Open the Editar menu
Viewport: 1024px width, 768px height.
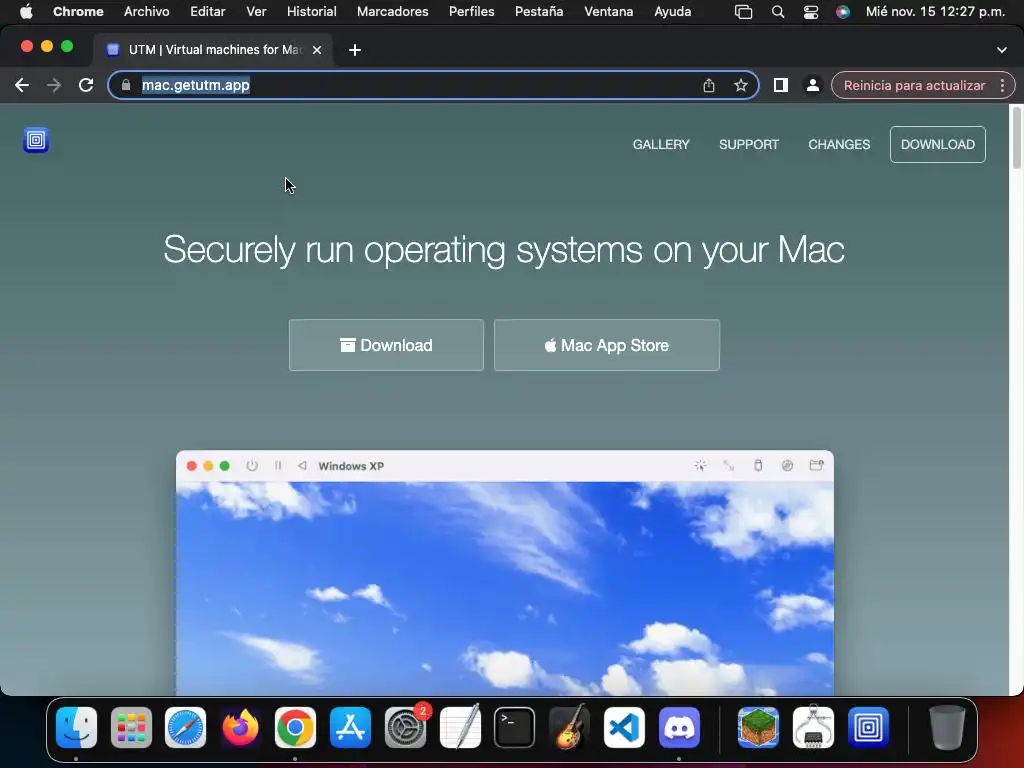point(208,11)
